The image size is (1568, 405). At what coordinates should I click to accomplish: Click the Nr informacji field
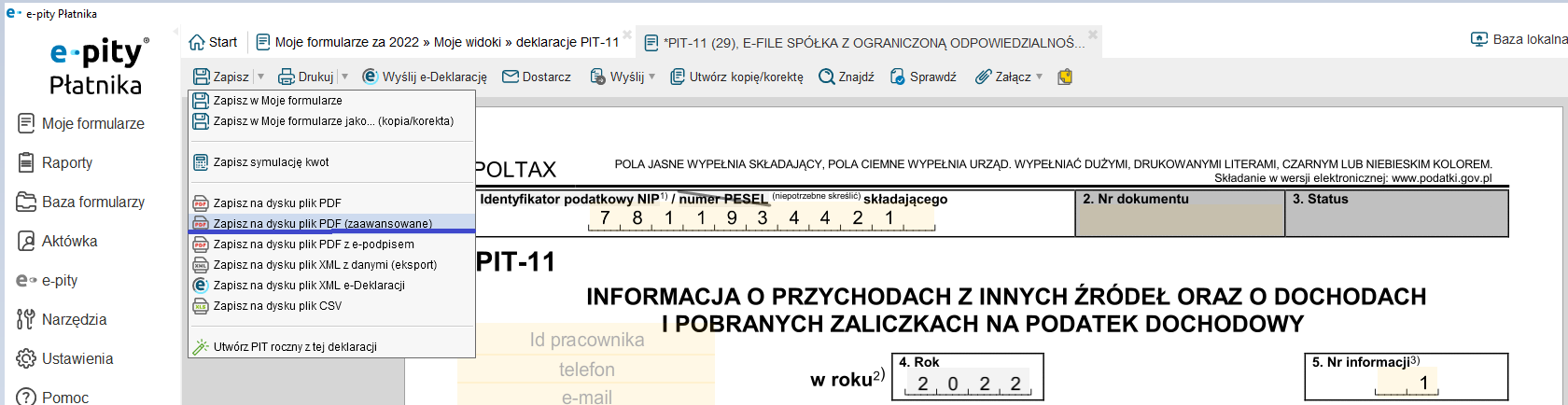(1407, 383)
